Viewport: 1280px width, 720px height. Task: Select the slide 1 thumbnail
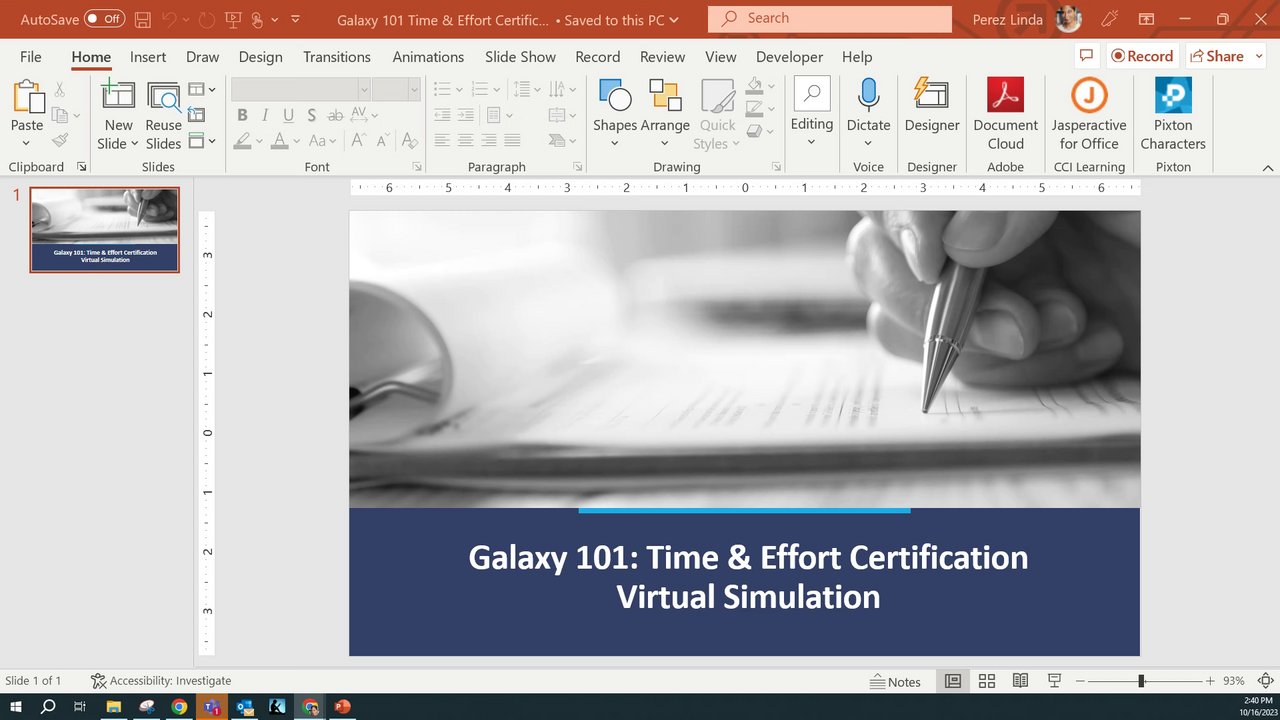coord(105,230)
